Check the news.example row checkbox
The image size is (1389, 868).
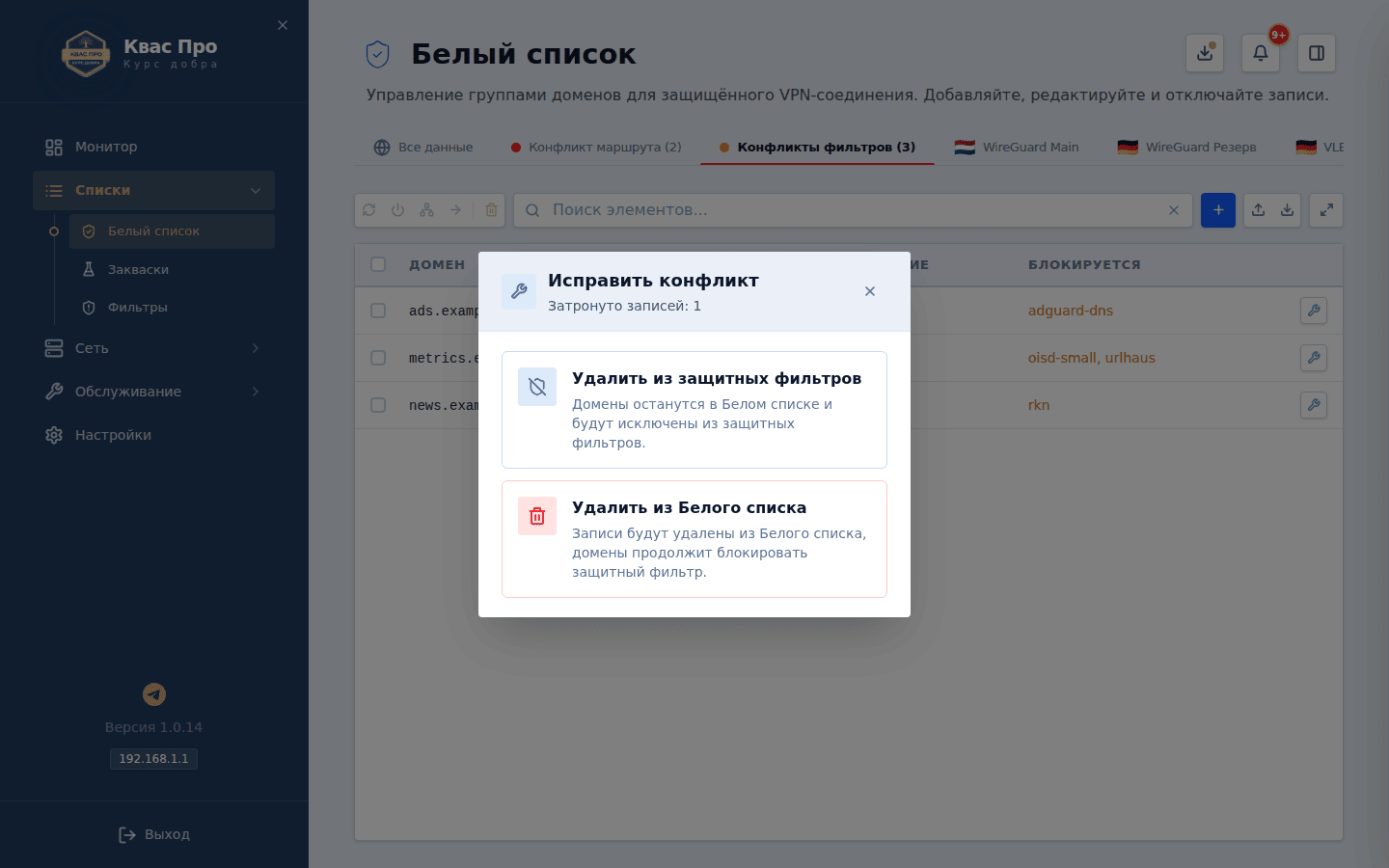(x=378, y=405)
